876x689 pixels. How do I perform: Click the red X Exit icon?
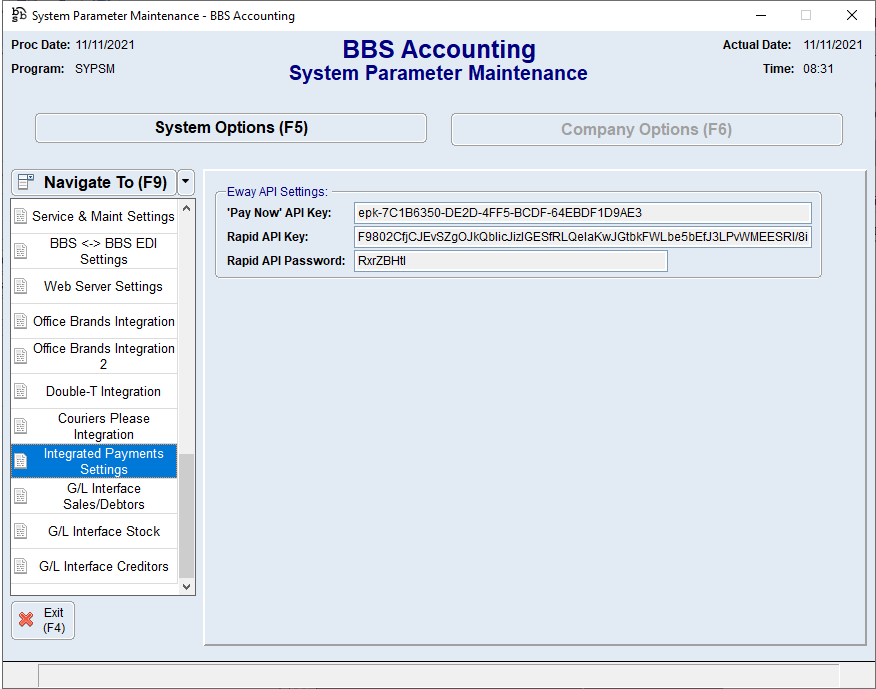tap(26, 620)
